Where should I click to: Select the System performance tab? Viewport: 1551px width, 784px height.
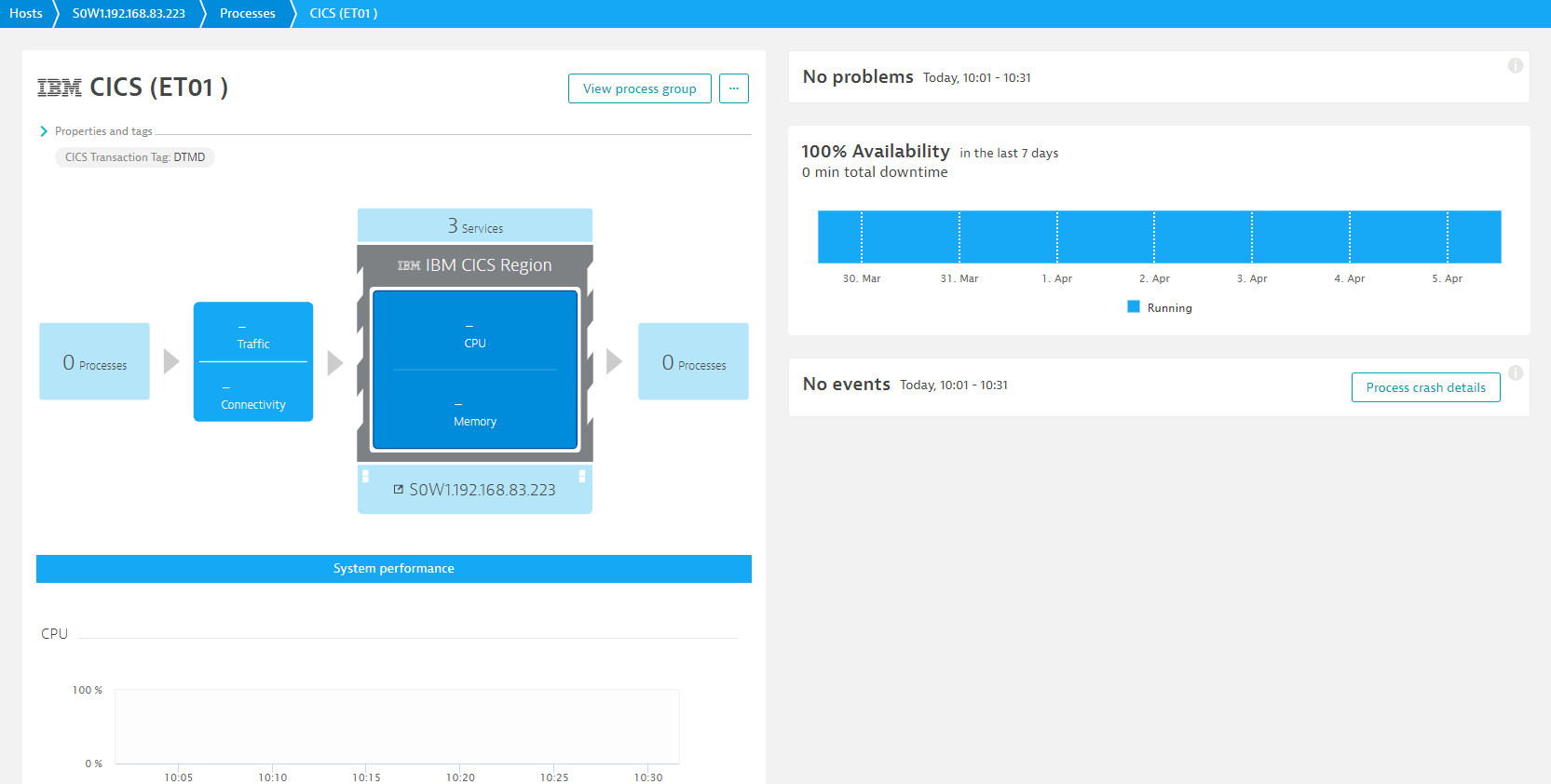click(x=394, y=569)
